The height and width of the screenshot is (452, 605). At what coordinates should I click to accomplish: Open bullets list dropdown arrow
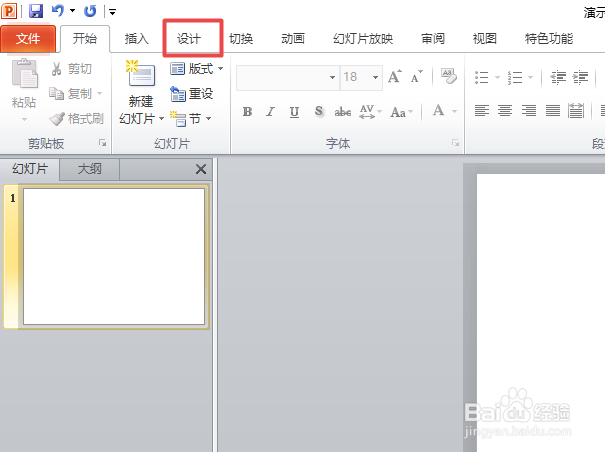497,77
